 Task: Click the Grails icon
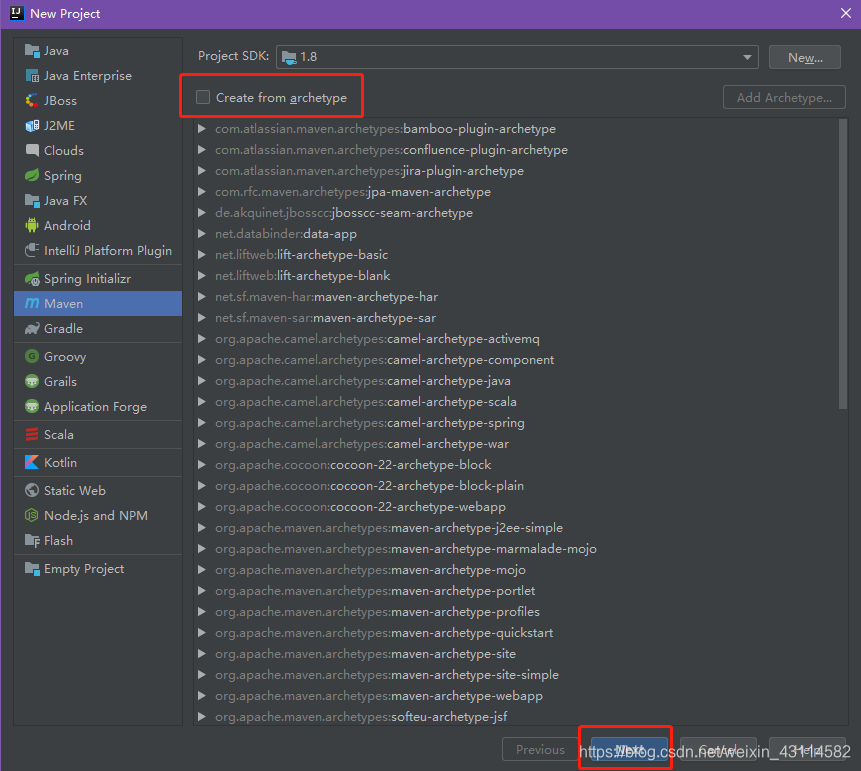click(32, 381)
